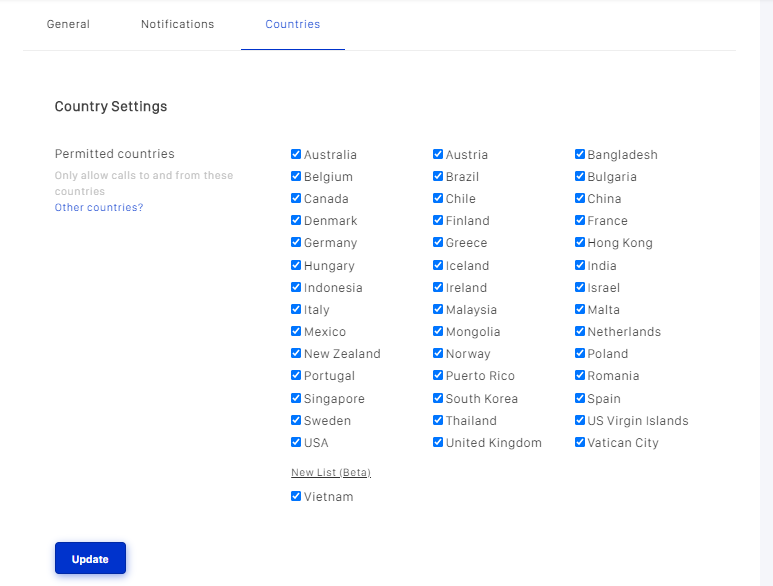Viewport: 773px width, 586px height.
Task: Uncheck the Norway checkbox
Action: 438,353
